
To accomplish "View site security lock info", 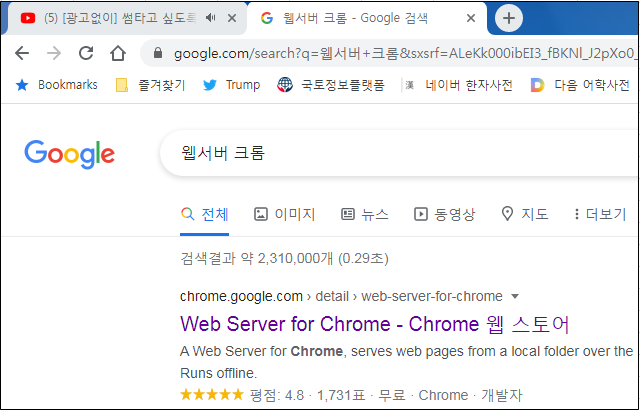I will (x=158, y=53).
